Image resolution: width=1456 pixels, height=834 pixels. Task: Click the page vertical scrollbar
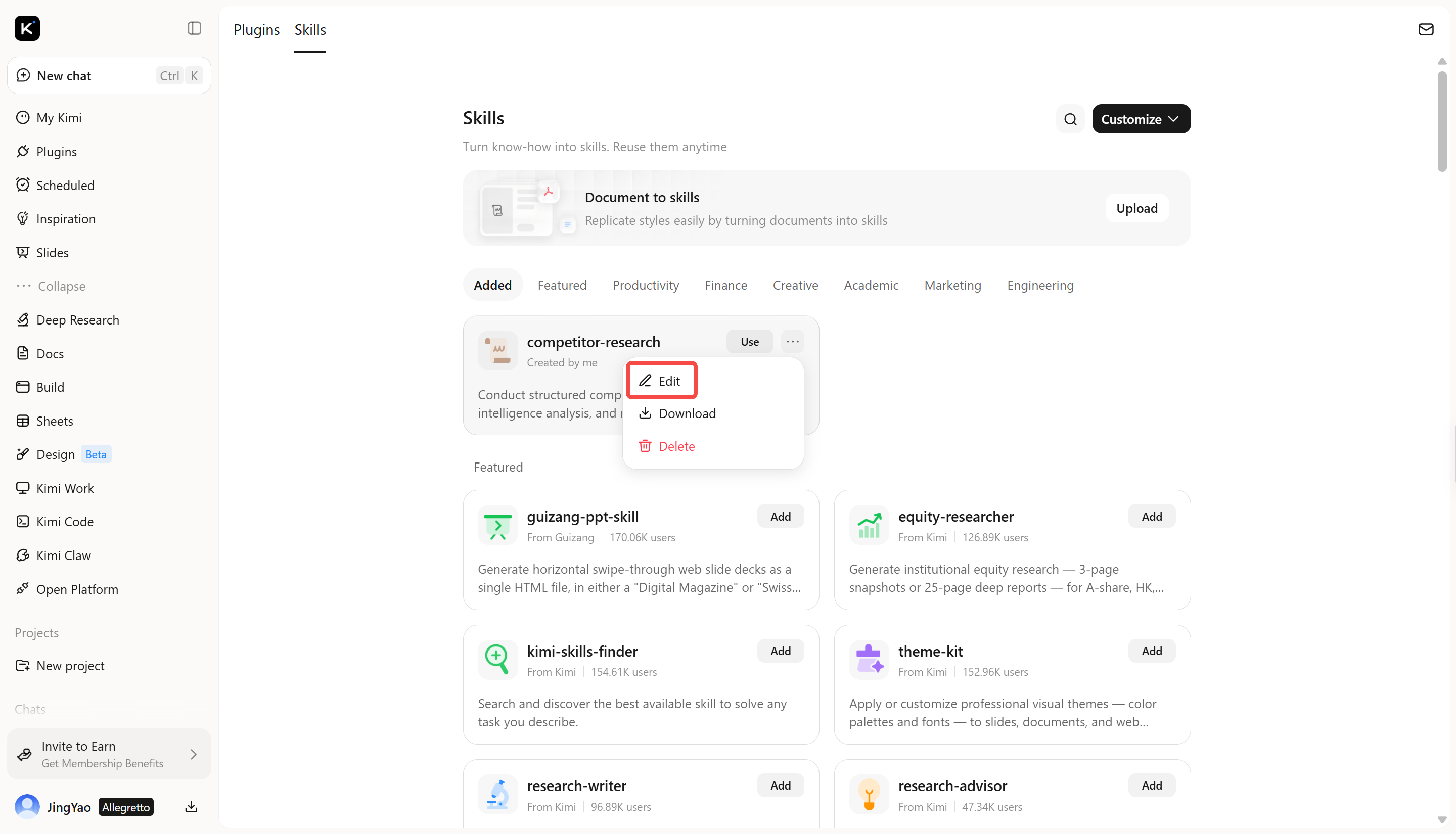[x=1442, y=121]
